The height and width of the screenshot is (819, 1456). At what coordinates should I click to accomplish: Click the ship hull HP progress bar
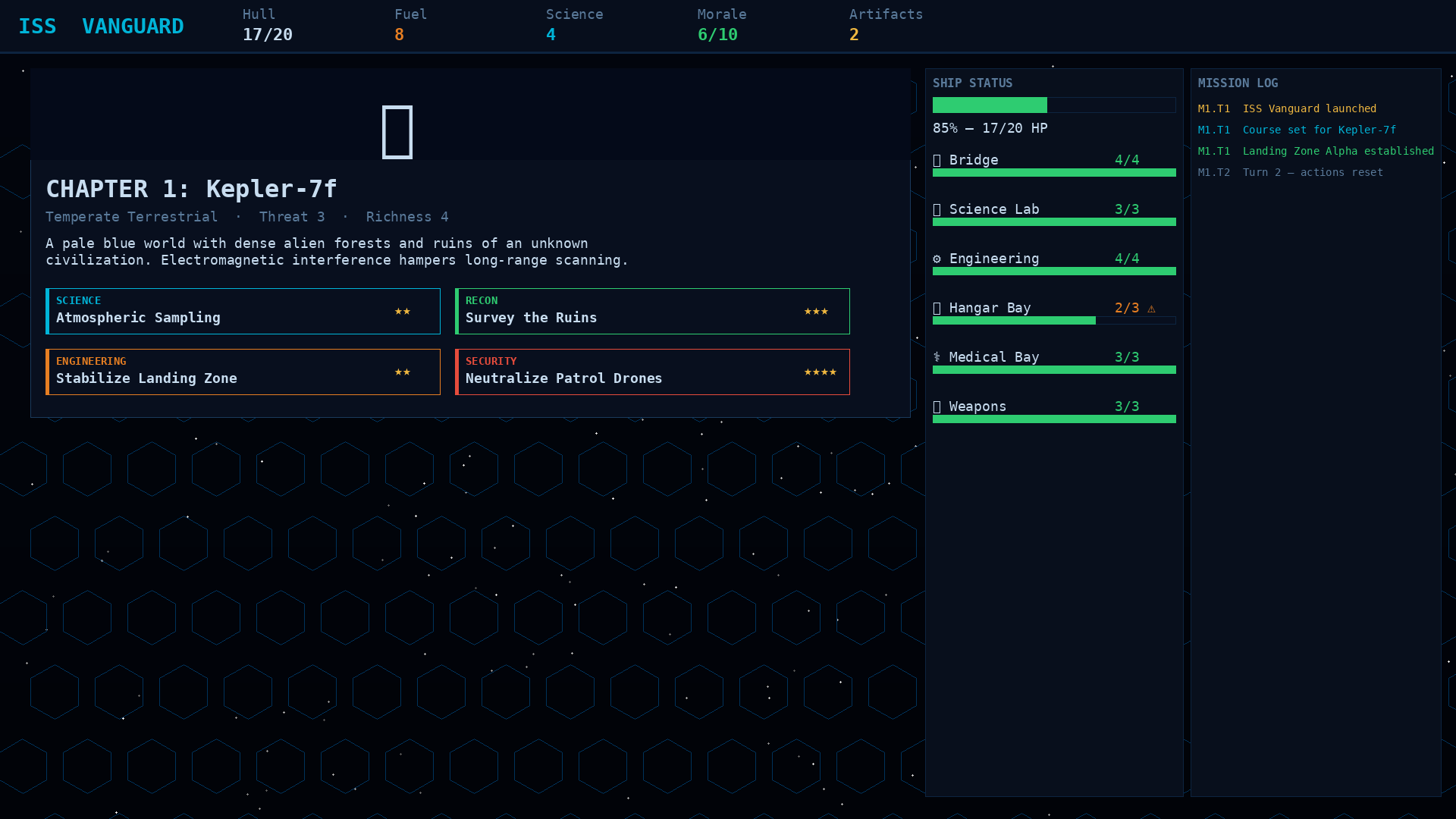pyautogui.click(x=1054, y=105)
